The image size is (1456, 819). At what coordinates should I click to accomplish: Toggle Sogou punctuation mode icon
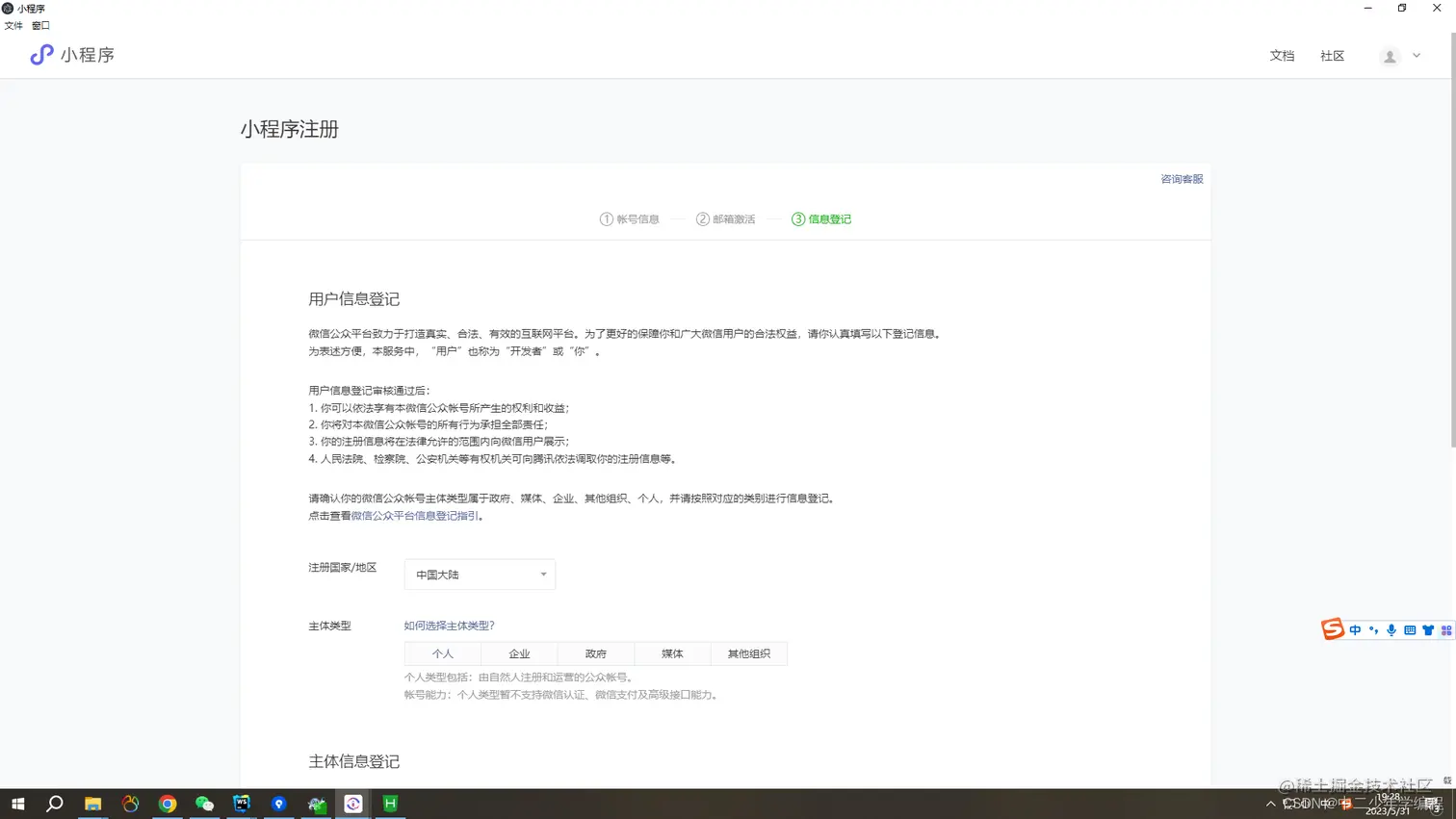click(1373, 630)
